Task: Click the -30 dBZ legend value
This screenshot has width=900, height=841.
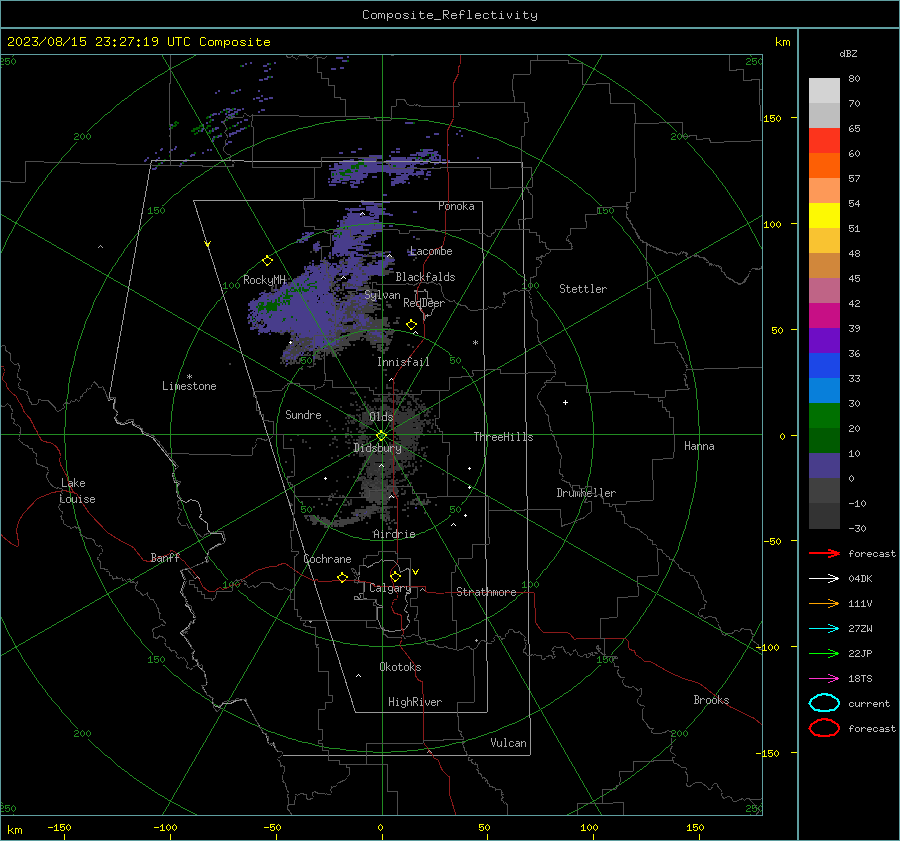Action: pos(857,528)
